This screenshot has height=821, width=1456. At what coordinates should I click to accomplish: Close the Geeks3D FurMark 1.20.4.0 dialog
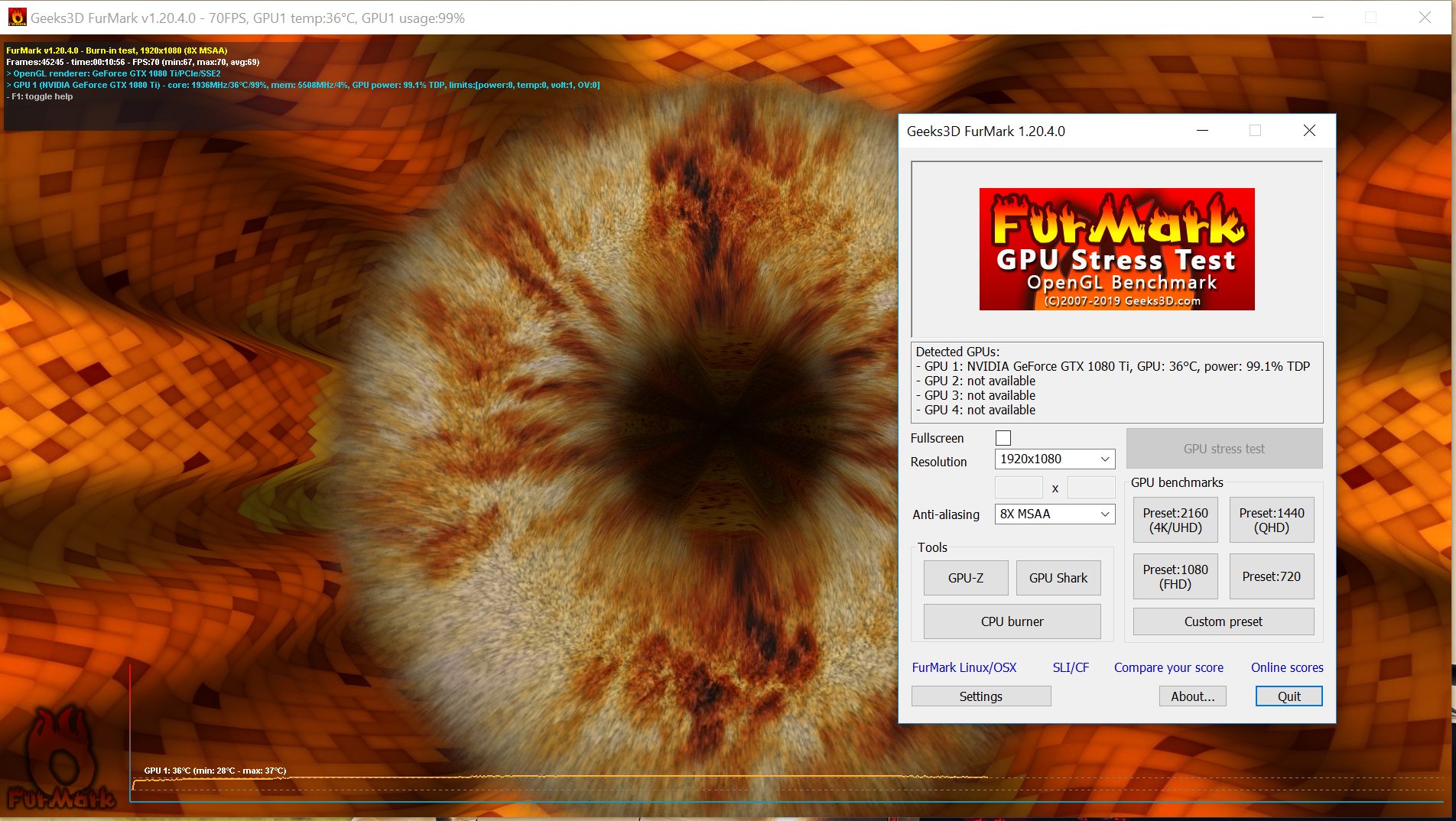1309,131
